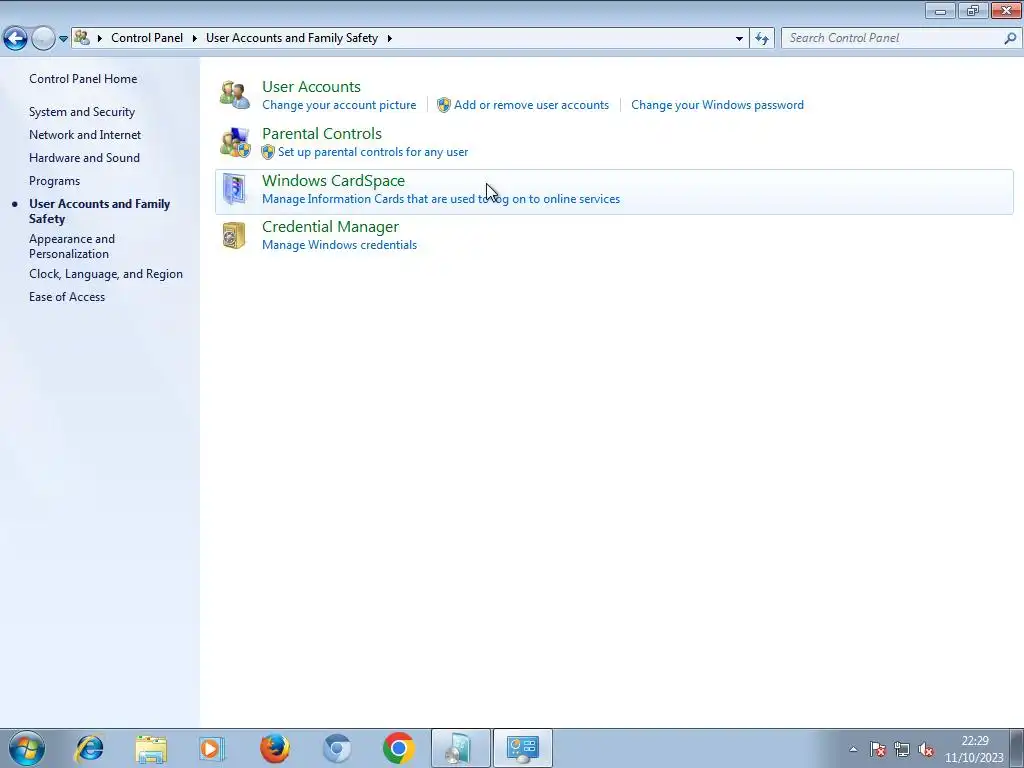Open the Windows CardSpace icon
The width and height of the screenshot is (1024, 768).
234,189
